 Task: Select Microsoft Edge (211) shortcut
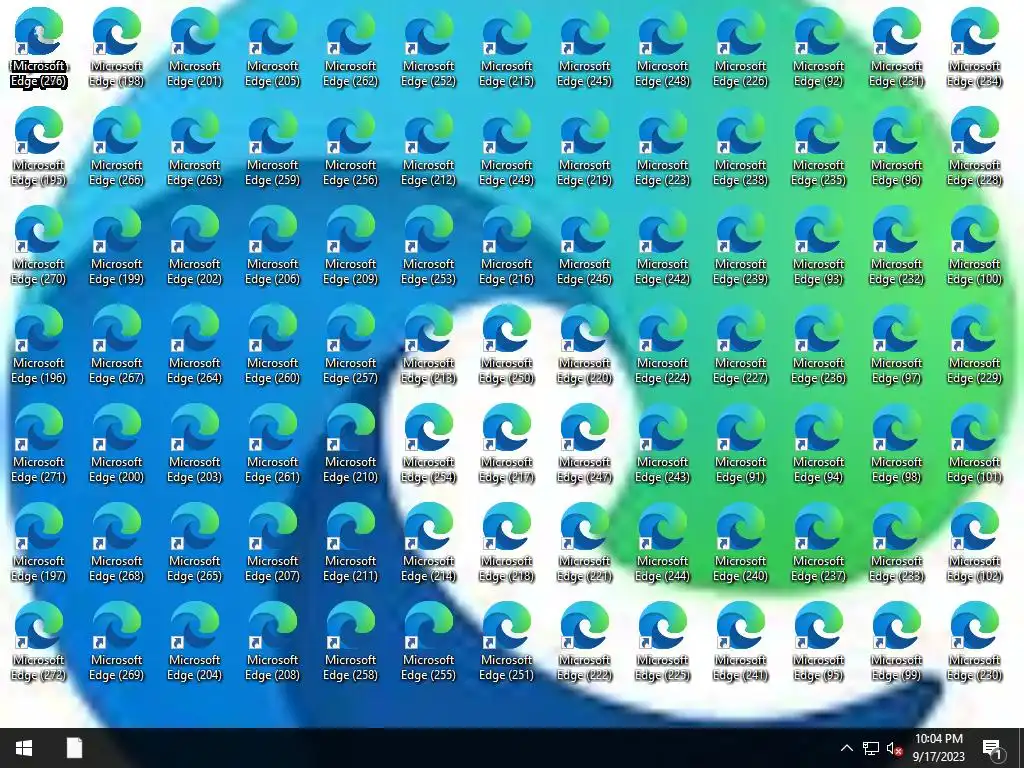[x=350, y=543]
